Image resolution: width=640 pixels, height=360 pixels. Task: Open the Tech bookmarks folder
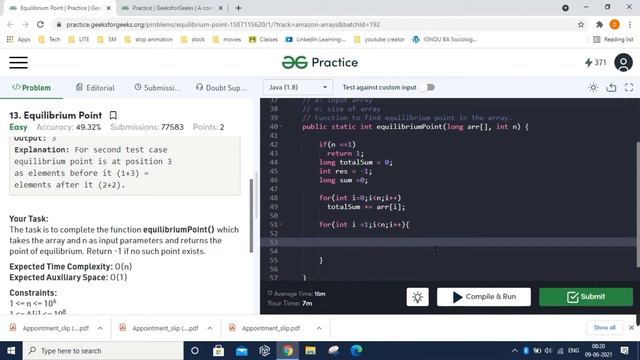(49, 39)
